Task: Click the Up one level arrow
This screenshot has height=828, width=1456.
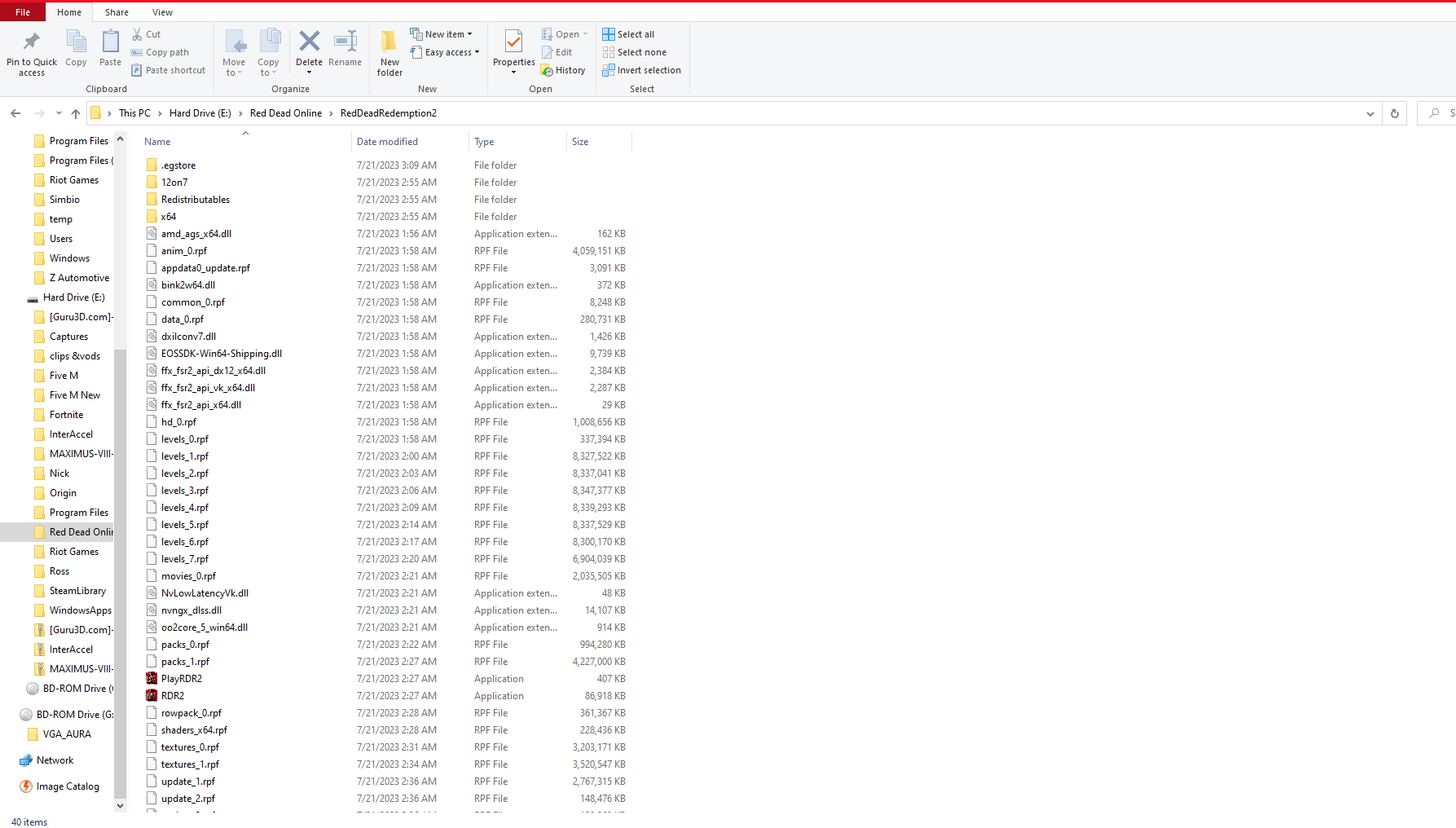Action: pos(76,113)
